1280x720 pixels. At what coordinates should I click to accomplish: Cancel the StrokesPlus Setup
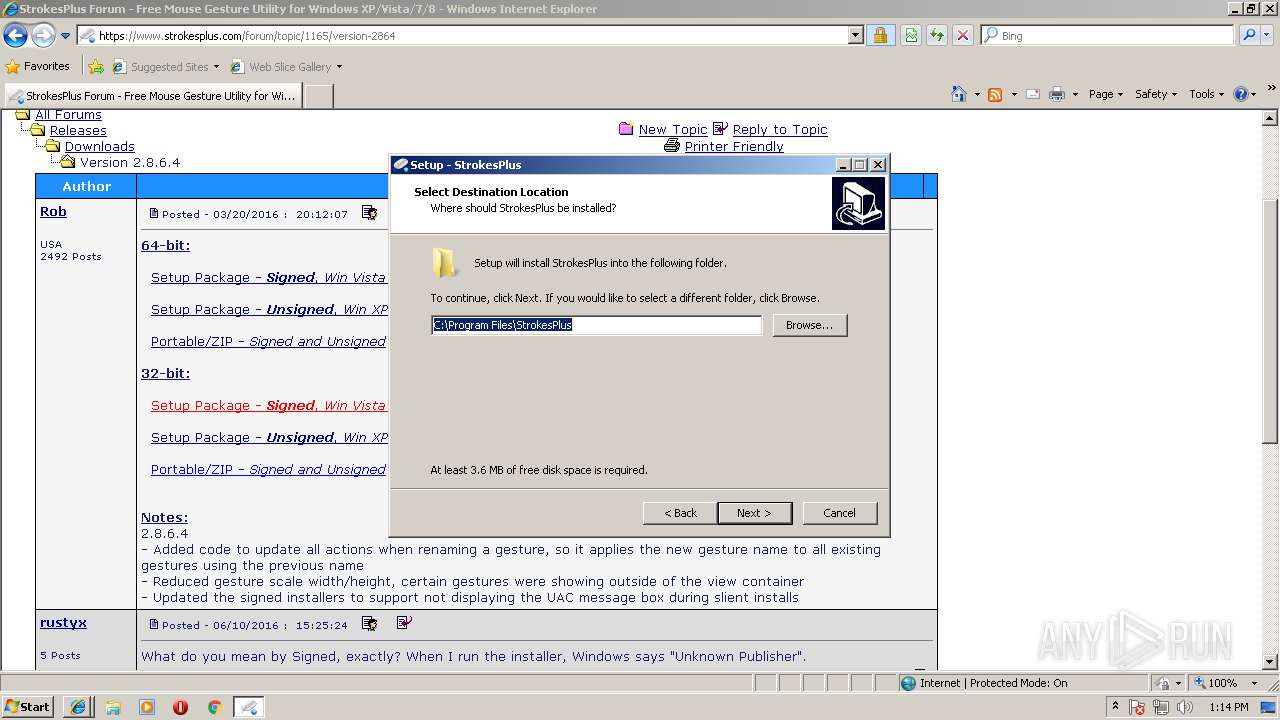[x=839, y=513]
